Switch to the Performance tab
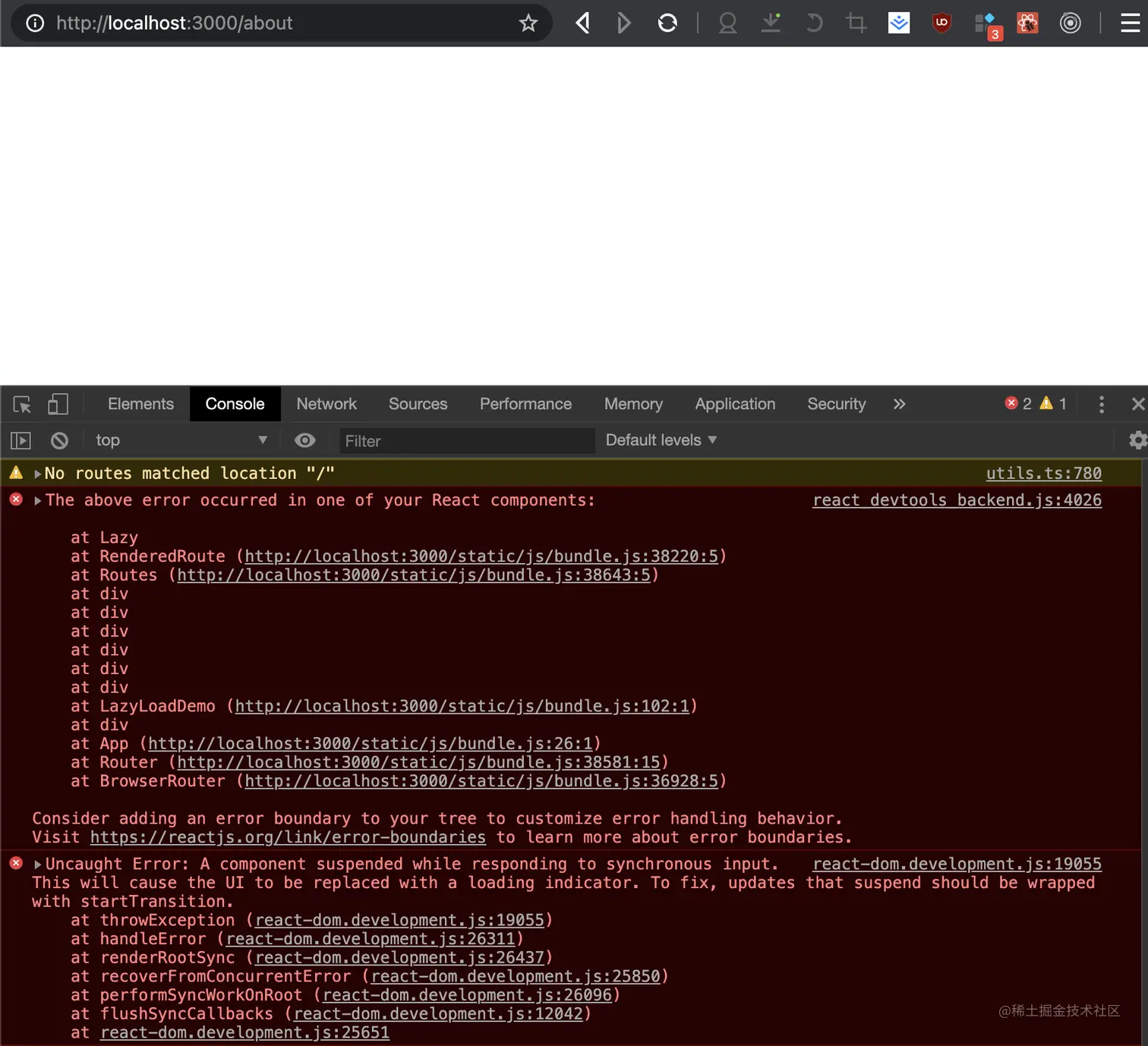This screenshot has height=1046, width=1148. pyautogui.click(x=525, y=404)
